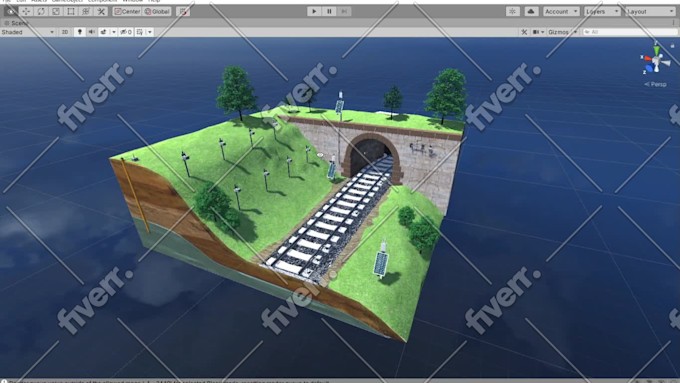Expand the scene effects dropdown arrow
This screenshot has height=383, width=680.
[114, 32]
